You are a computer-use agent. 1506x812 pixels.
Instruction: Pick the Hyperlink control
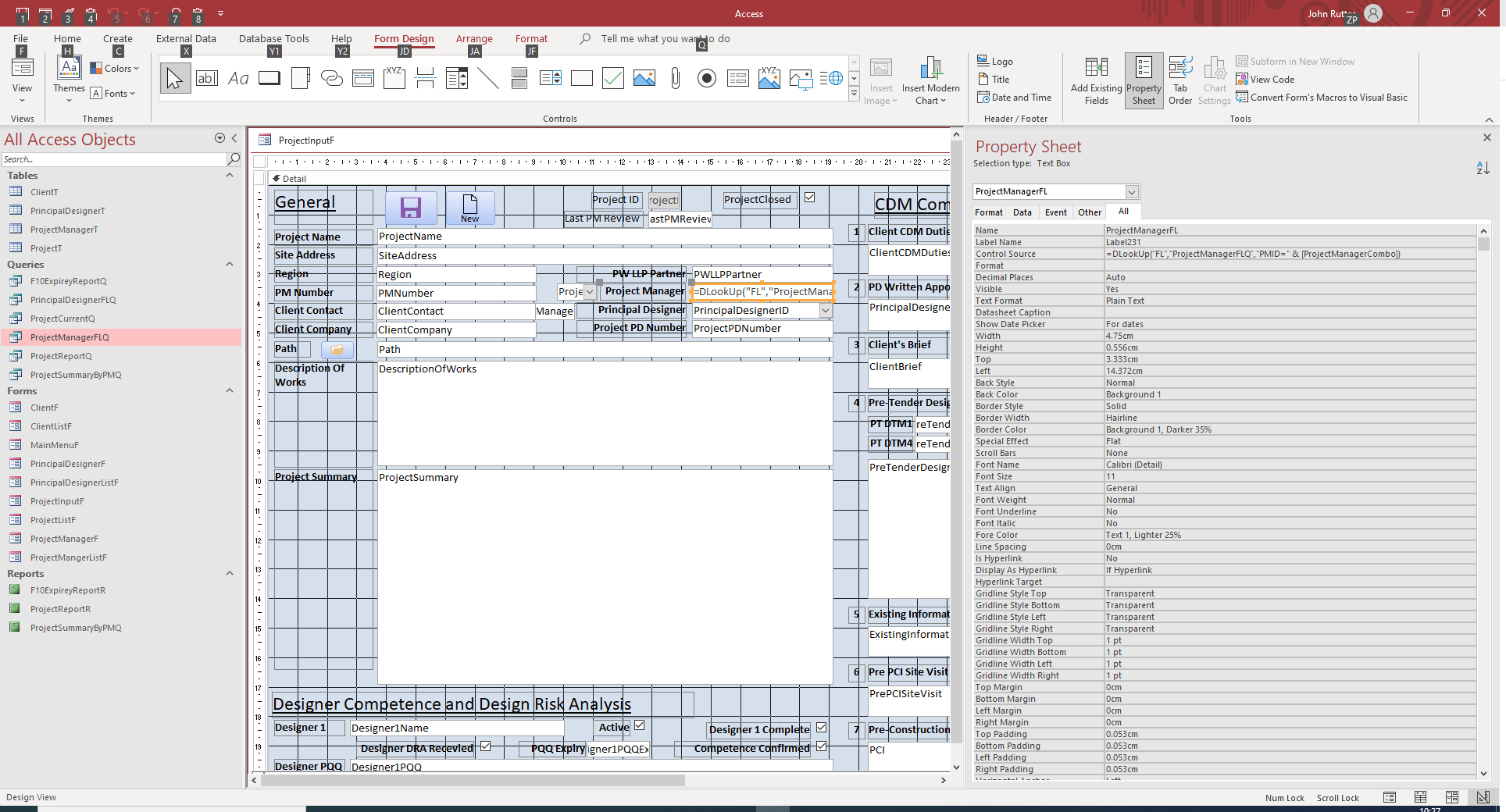click(x=332, y=78)
